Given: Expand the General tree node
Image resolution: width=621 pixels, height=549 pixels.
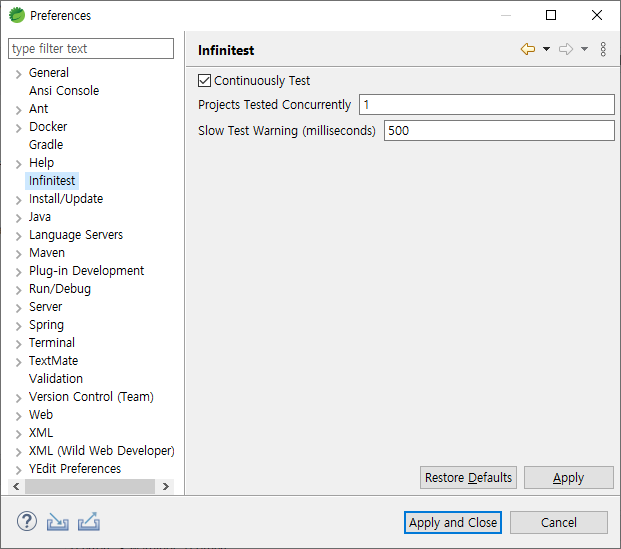Looking at the screenshot, I should (x=18, y=74).
